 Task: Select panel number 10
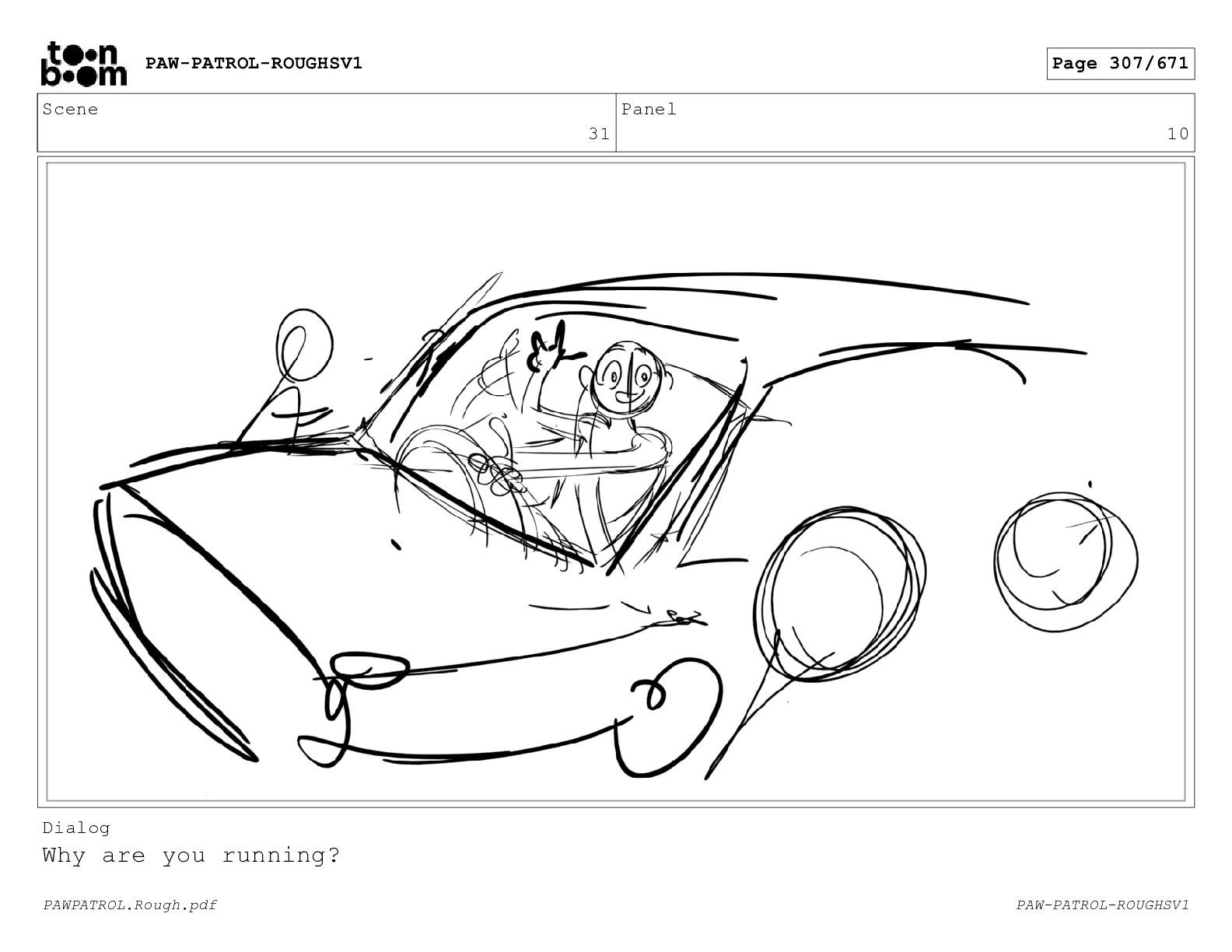point(1178,134)
